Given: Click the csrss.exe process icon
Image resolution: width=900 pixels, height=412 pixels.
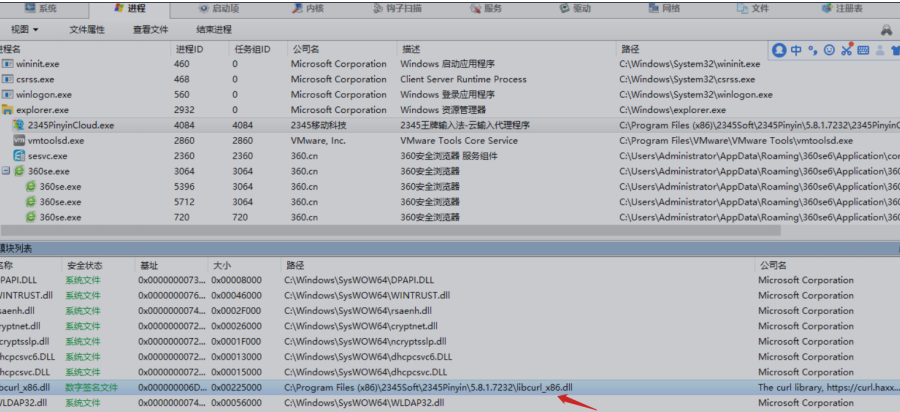Looking at the screenshot, I should (7, 79).
